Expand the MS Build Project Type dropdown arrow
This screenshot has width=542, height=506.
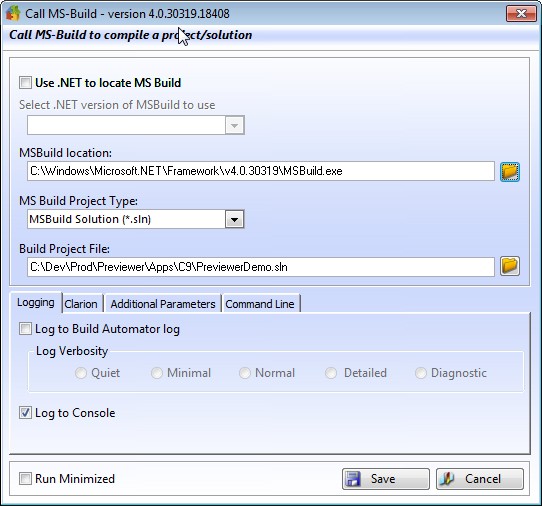click(234, 219)
